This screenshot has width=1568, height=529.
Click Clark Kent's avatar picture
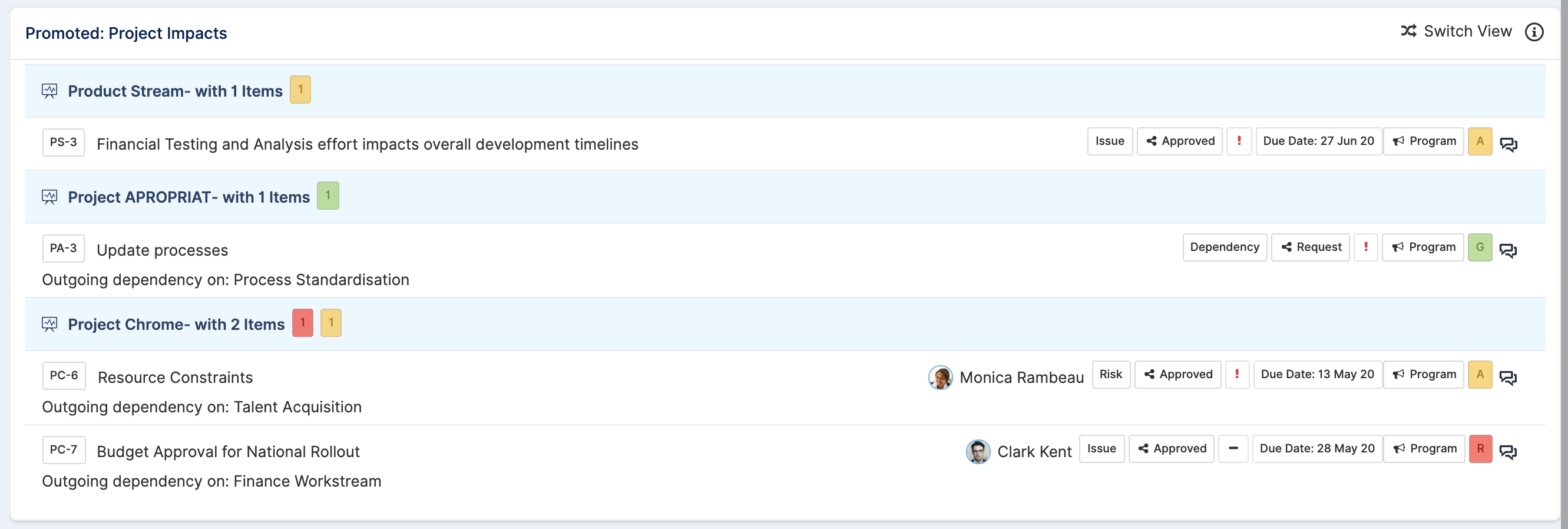coord(978,452)
